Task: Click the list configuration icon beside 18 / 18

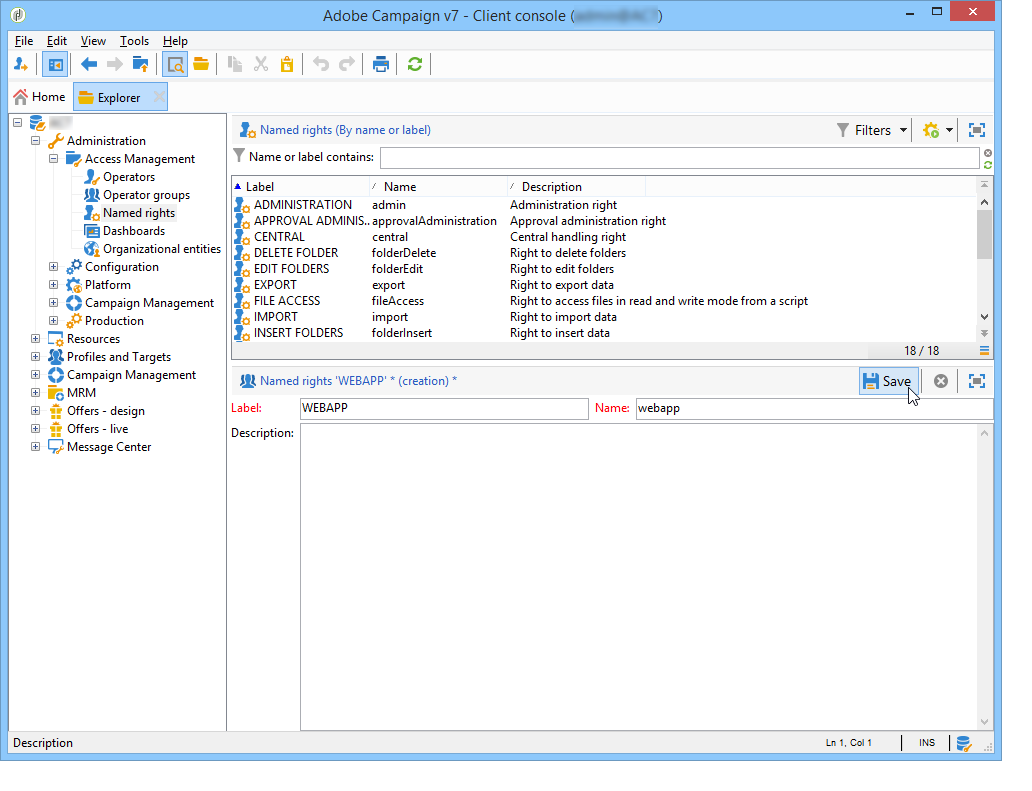Action: [x=985, y=351]
